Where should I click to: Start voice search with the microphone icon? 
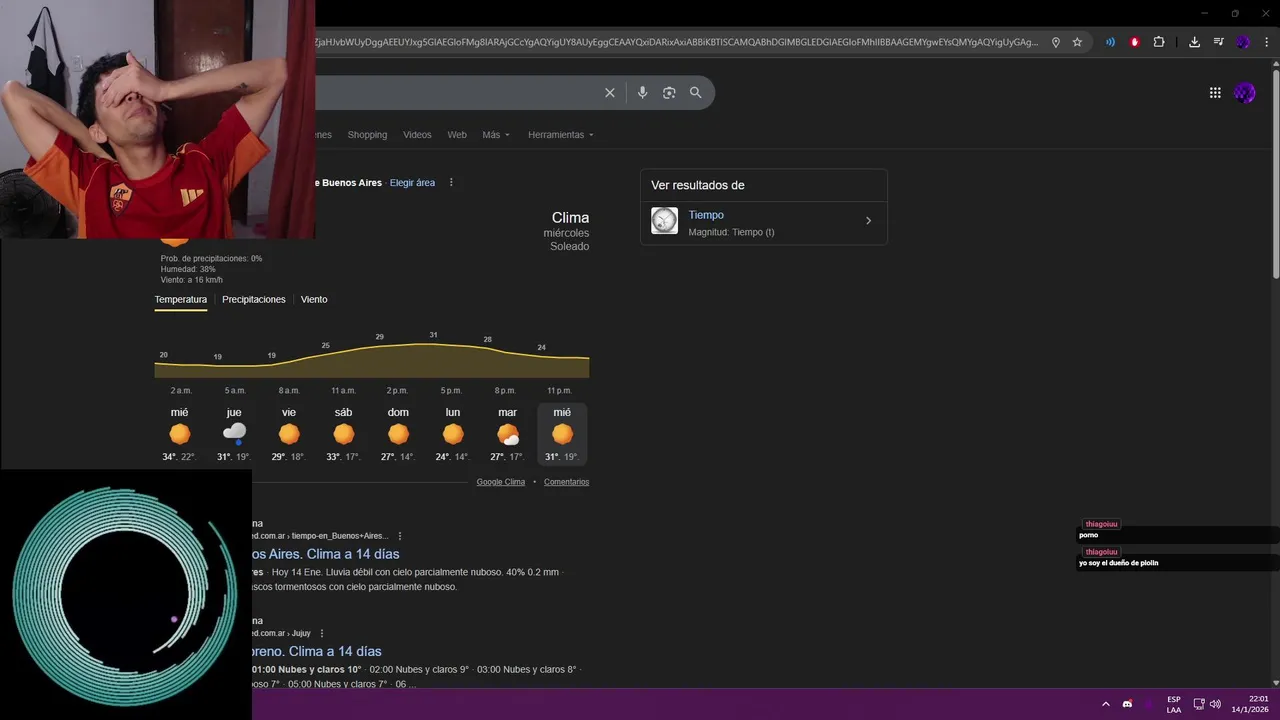(x=642, y=93)
